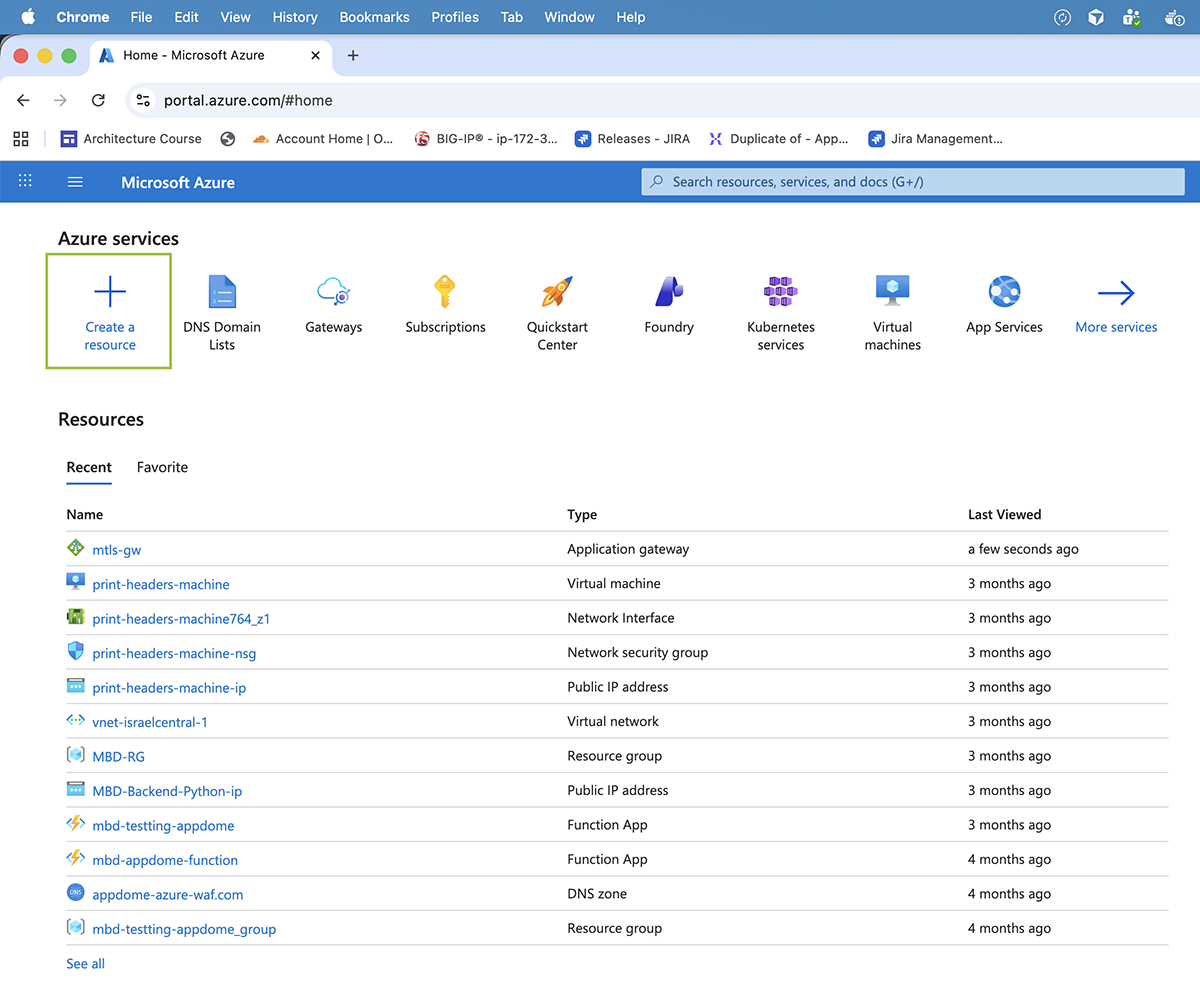The width and height of the screenshot is (1200, 983).
Task: Open the Chrome History menu
Action: [x=295, y=17]
